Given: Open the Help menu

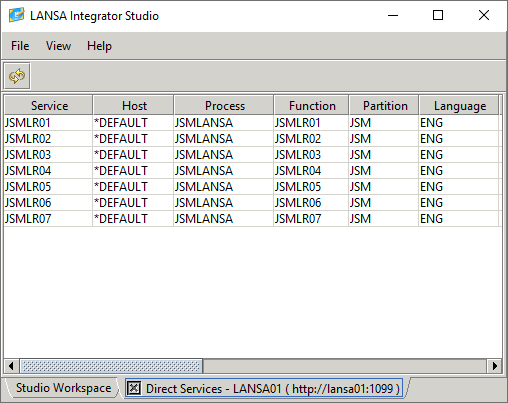Looking at the screenshot, I should click(x=99, y=46).
